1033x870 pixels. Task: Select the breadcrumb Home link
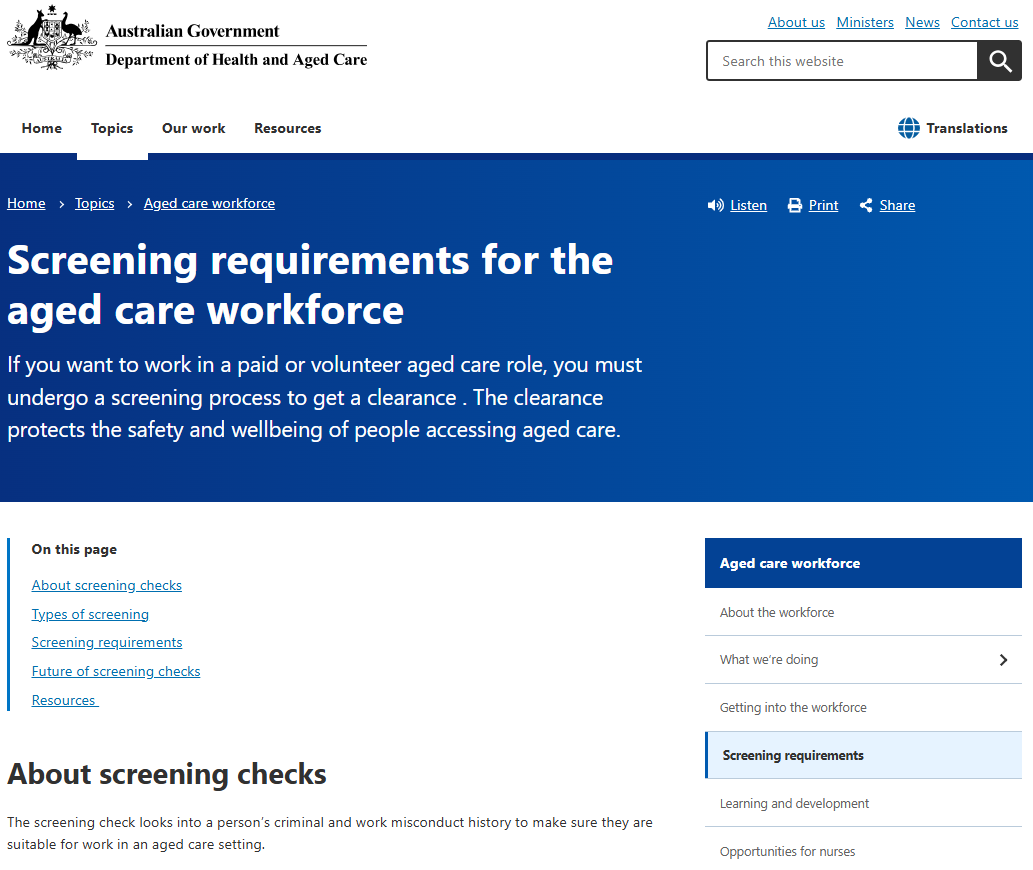click(26, 203)
